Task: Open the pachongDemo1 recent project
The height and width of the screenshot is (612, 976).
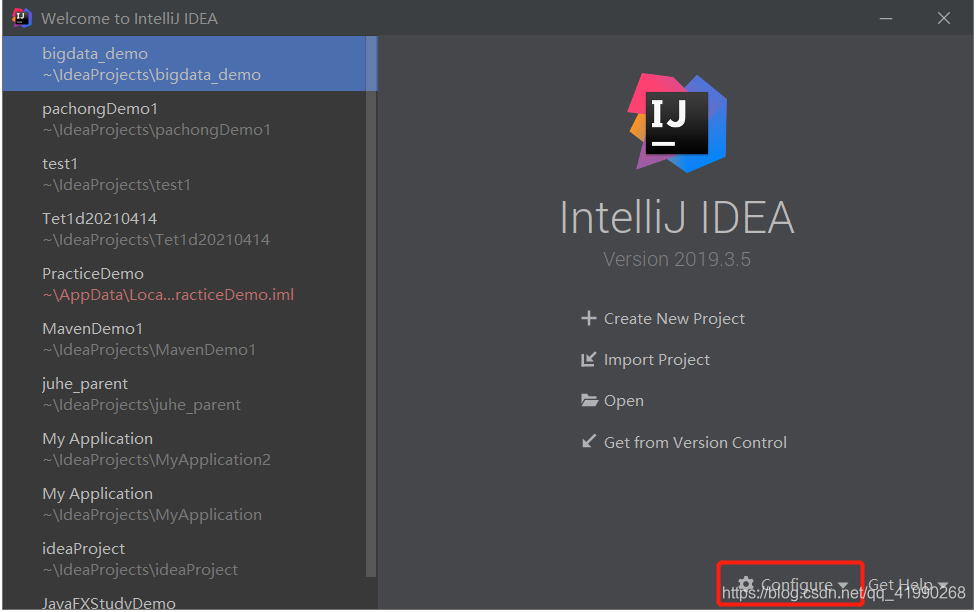Action: point(185,118)
